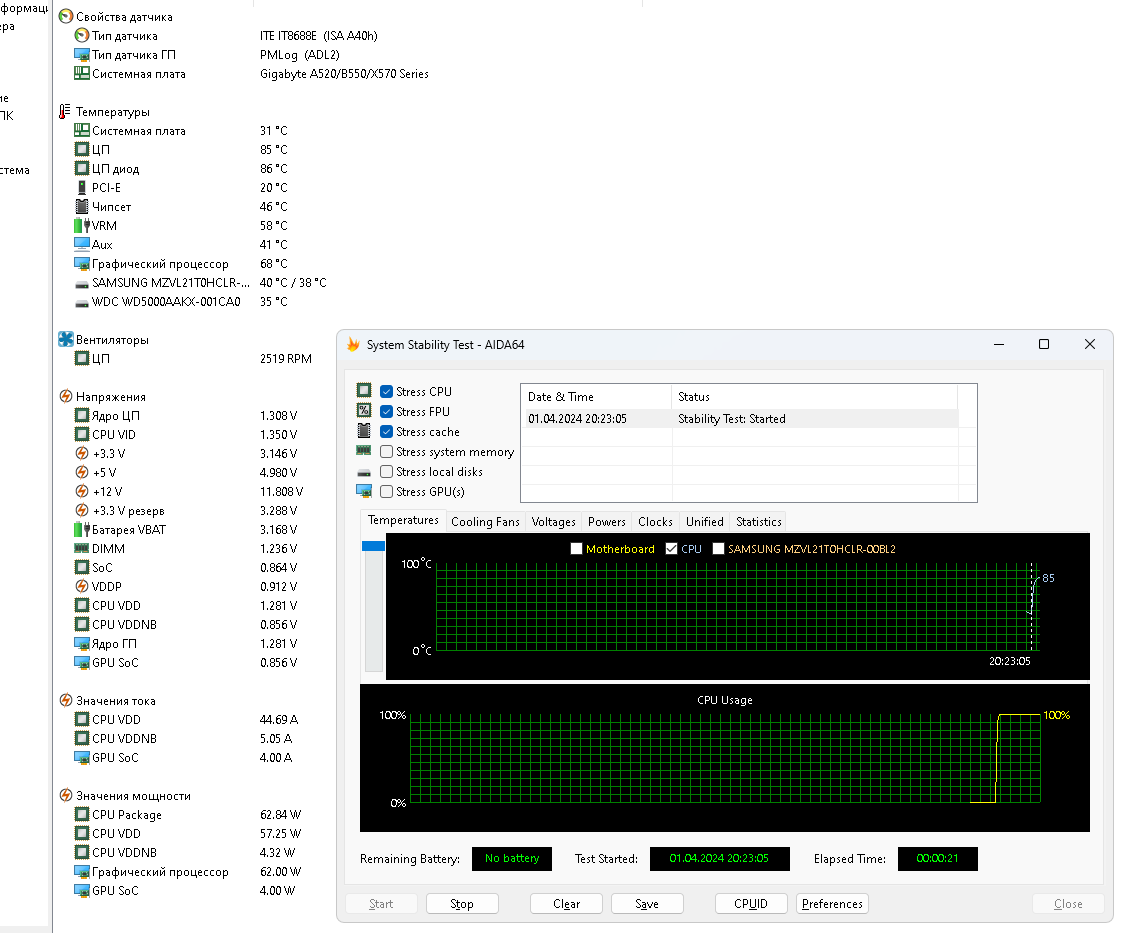Click the Значения тока section icon
1135x933 pixels.
[66, 700]
